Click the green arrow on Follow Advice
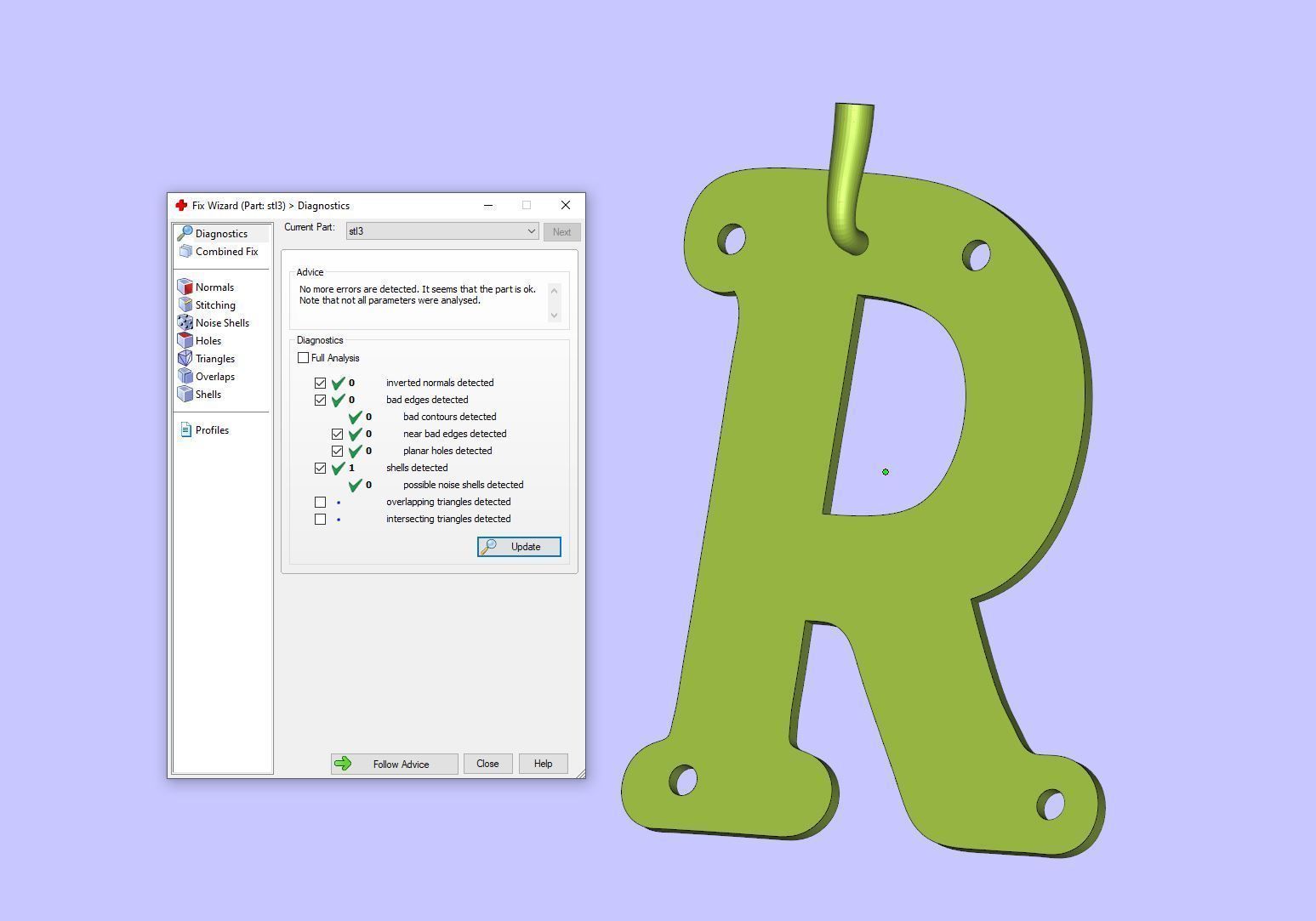 point(344,764)
